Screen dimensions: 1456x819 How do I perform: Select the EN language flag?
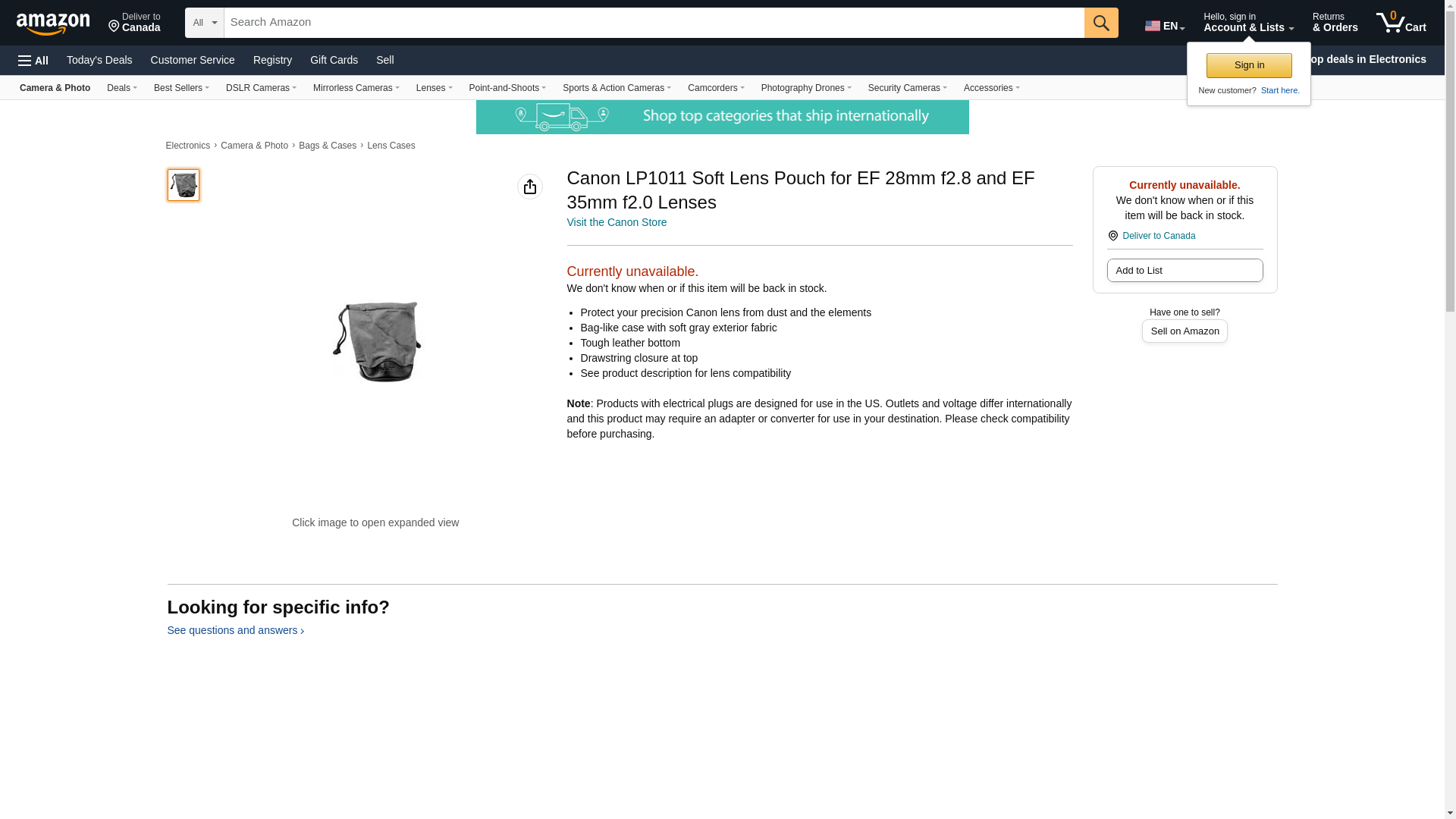[1153, 26]
